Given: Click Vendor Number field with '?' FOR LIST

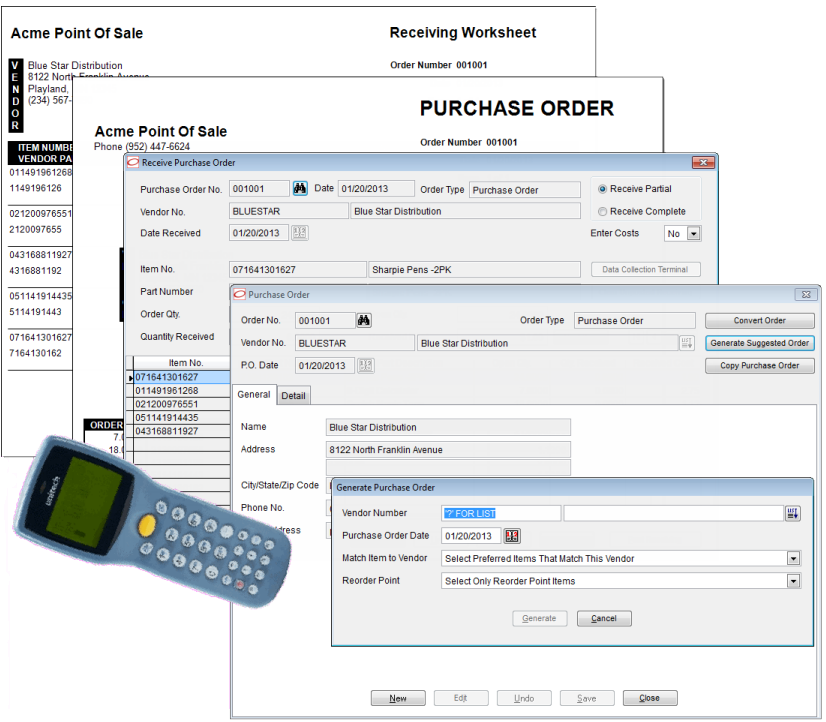Looking at the screenshot, I should 500,513.
